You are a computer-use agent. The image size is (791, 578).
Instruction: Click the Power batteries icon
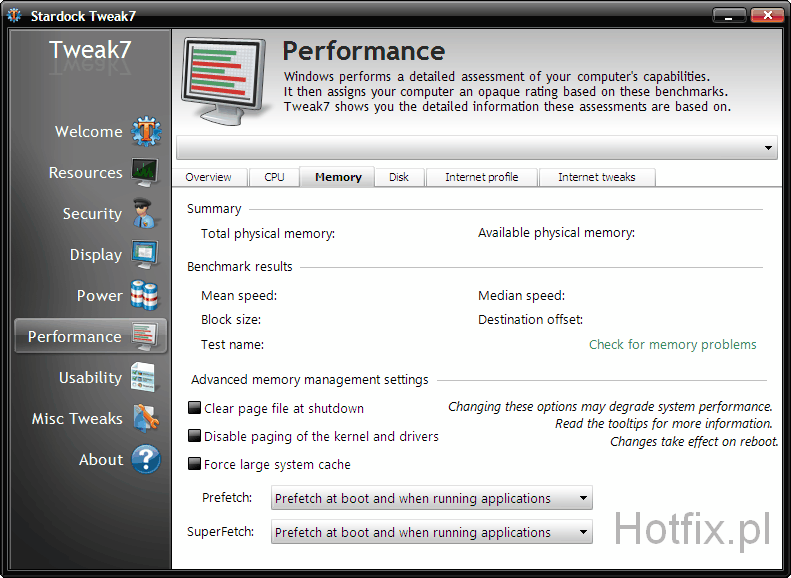coord(144,295)
